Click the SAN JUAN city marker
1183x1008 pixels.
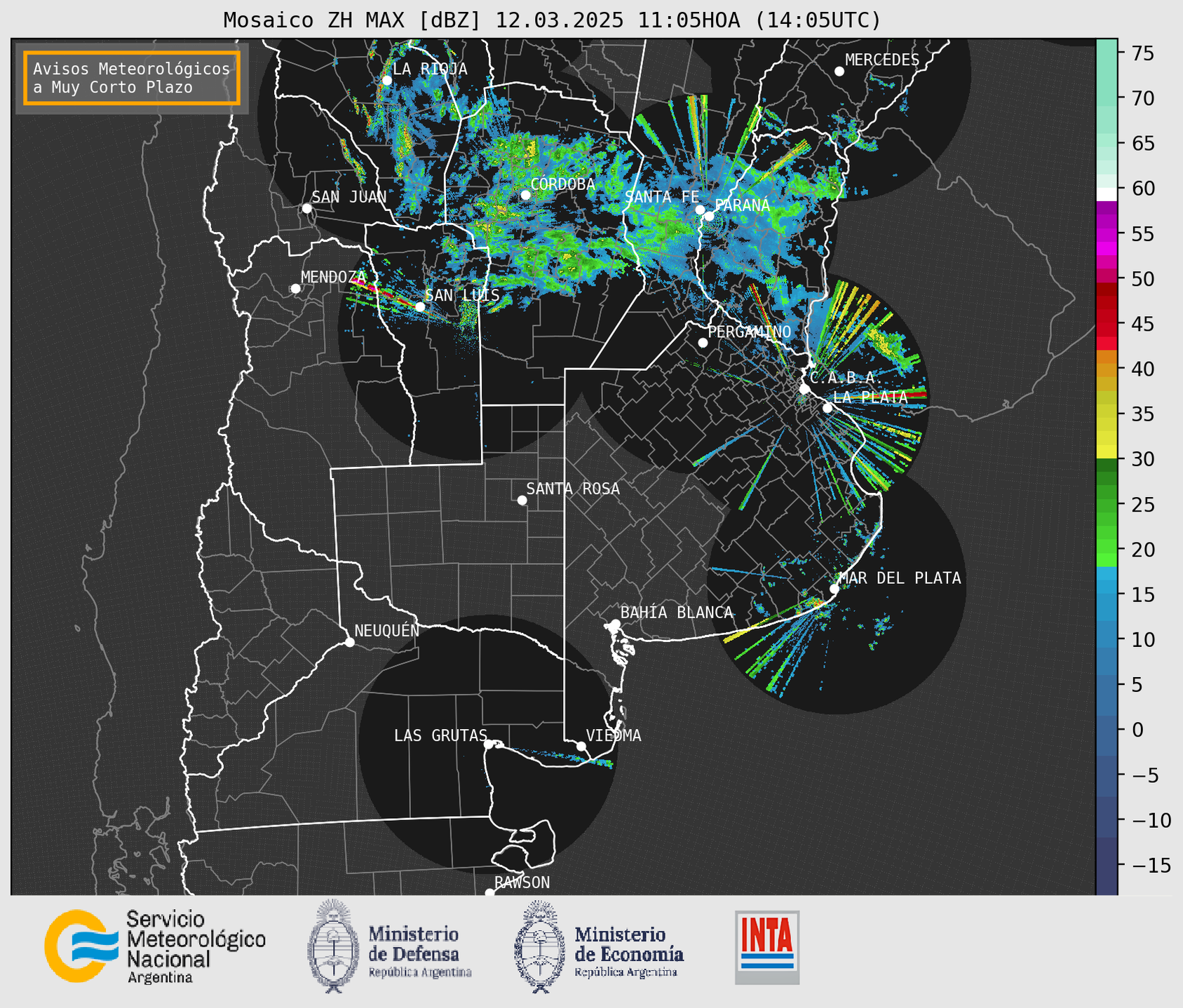click(306, 208)
